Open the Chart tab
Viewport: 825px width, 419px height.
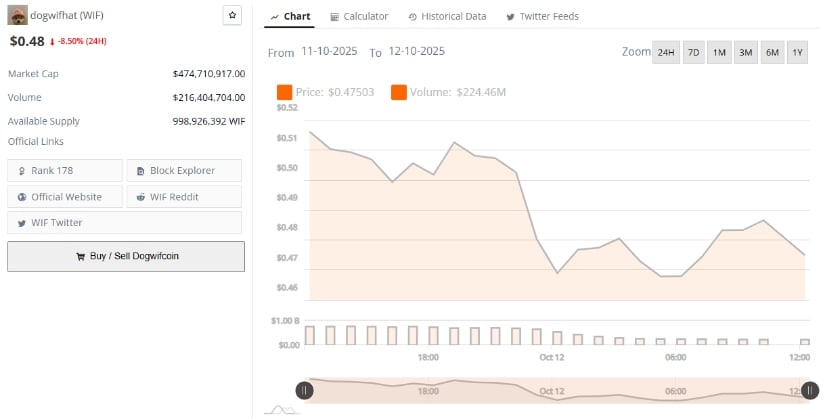pyautogui.click(x=290, y=17)
